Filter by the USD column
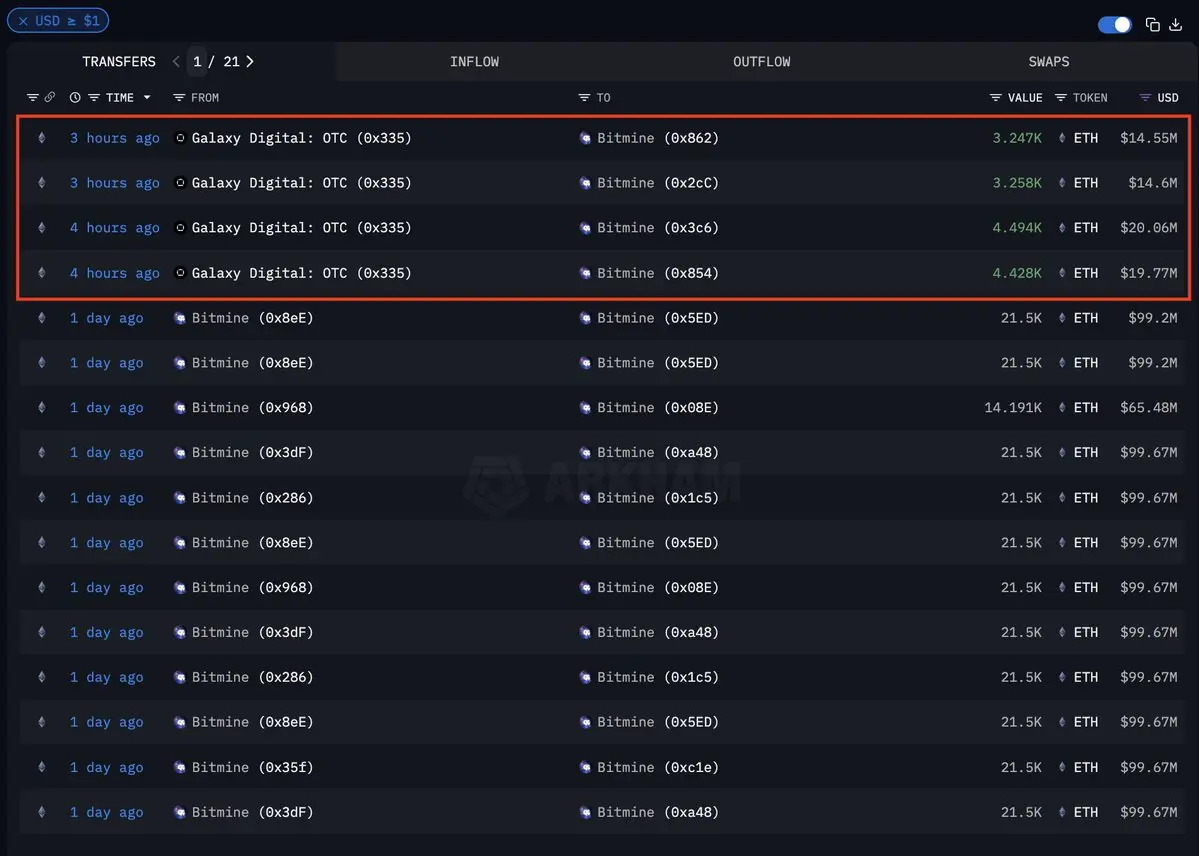The image size is (1199, 856). [x=1145, y=97]
